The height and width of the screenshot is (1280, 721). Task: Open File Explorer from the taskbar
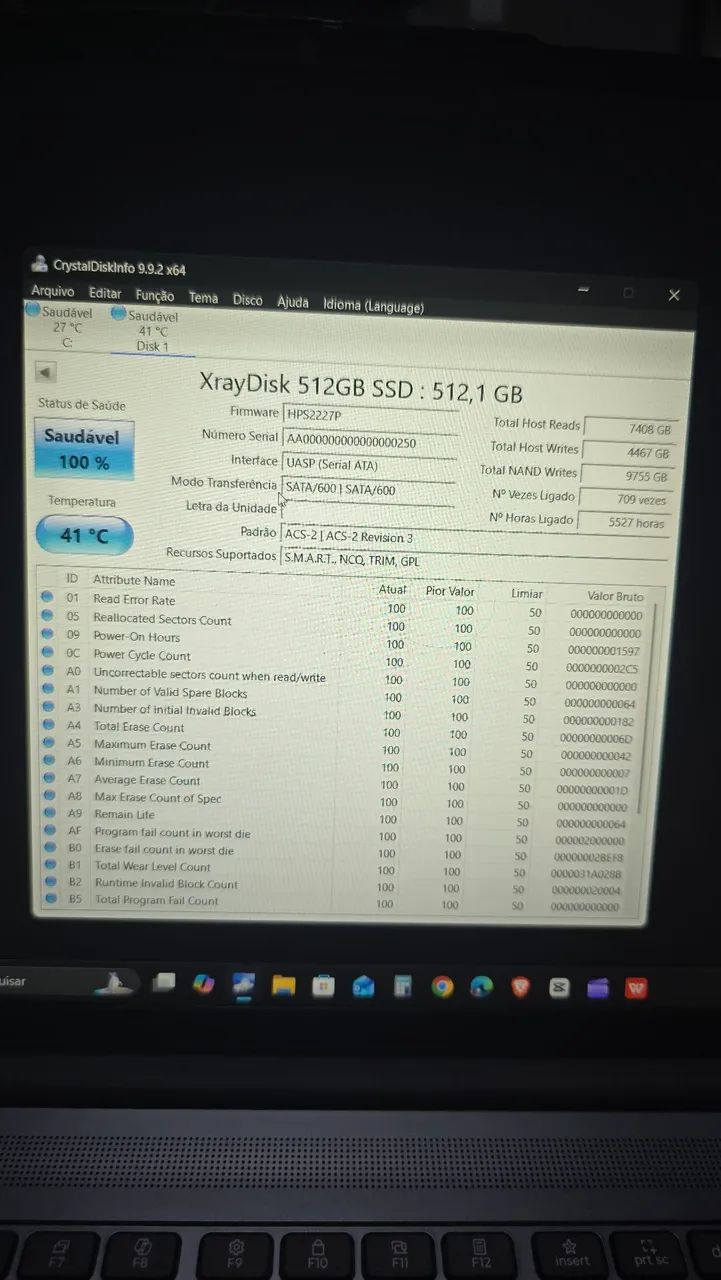tap(284, 986)
